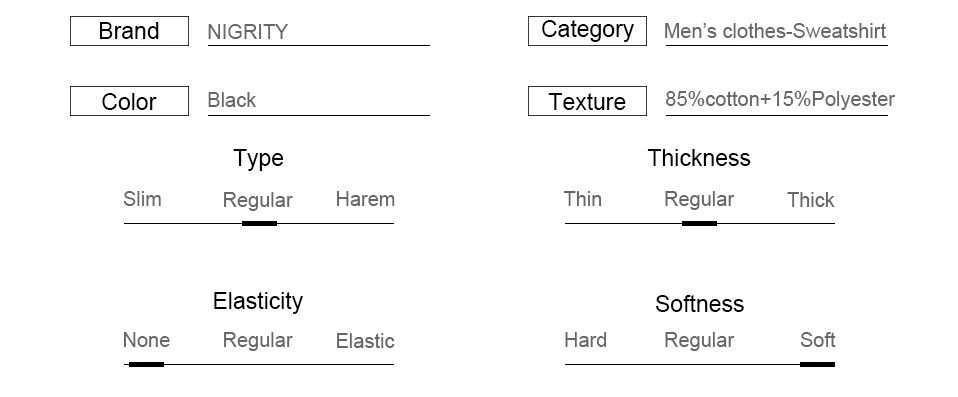This screenshot has height=397, width=958.
Task: Choose Harem on the Type scale
Action: 365,199
